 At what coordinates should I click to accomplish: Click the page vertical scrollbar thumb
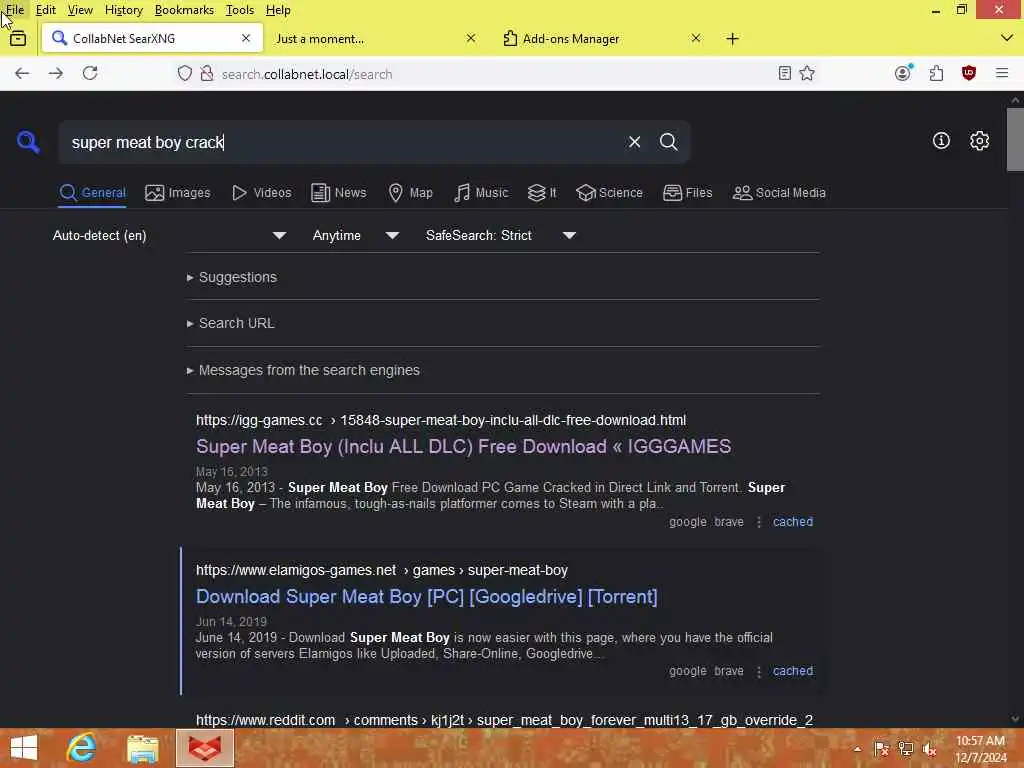1015,139
